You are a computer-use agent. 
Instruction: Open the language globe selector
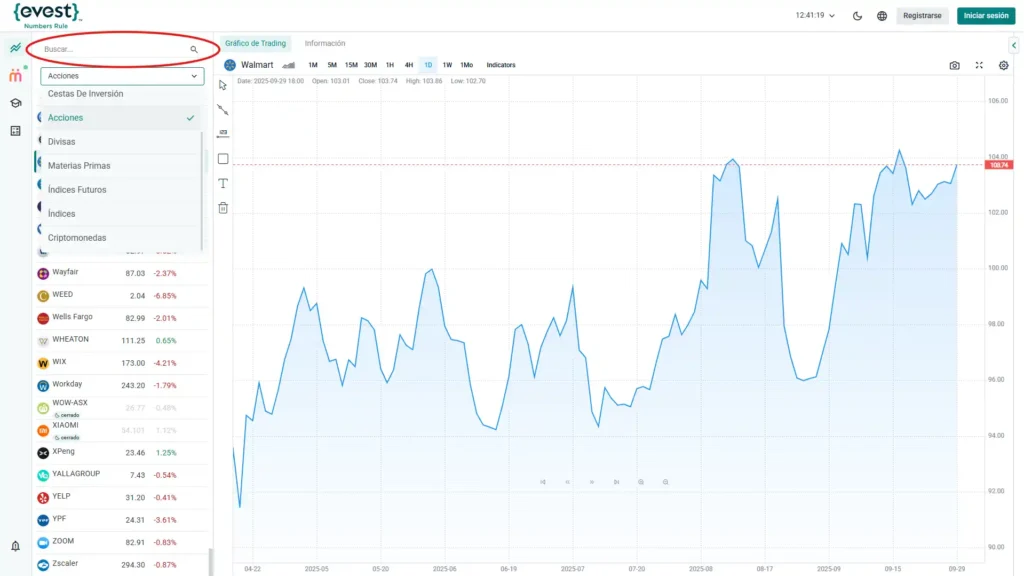click(882, 16)
